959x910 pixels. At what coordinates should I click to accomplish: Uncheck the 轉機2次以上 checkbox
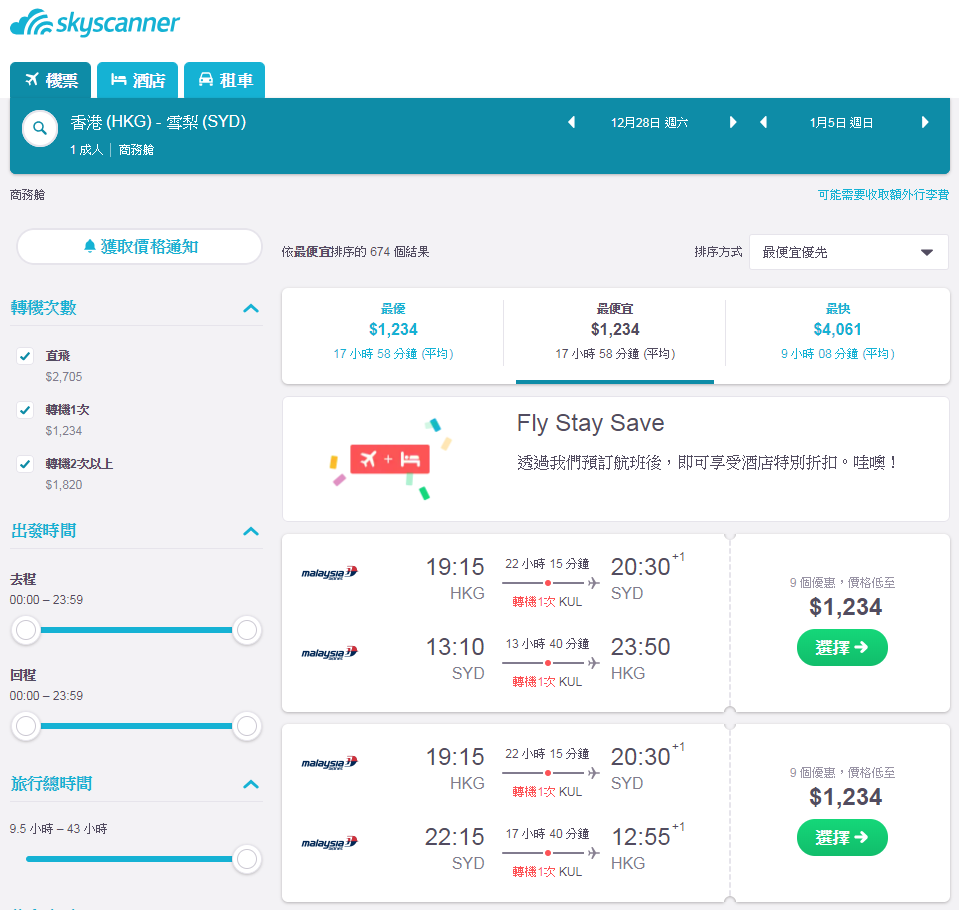coord(25,464)
